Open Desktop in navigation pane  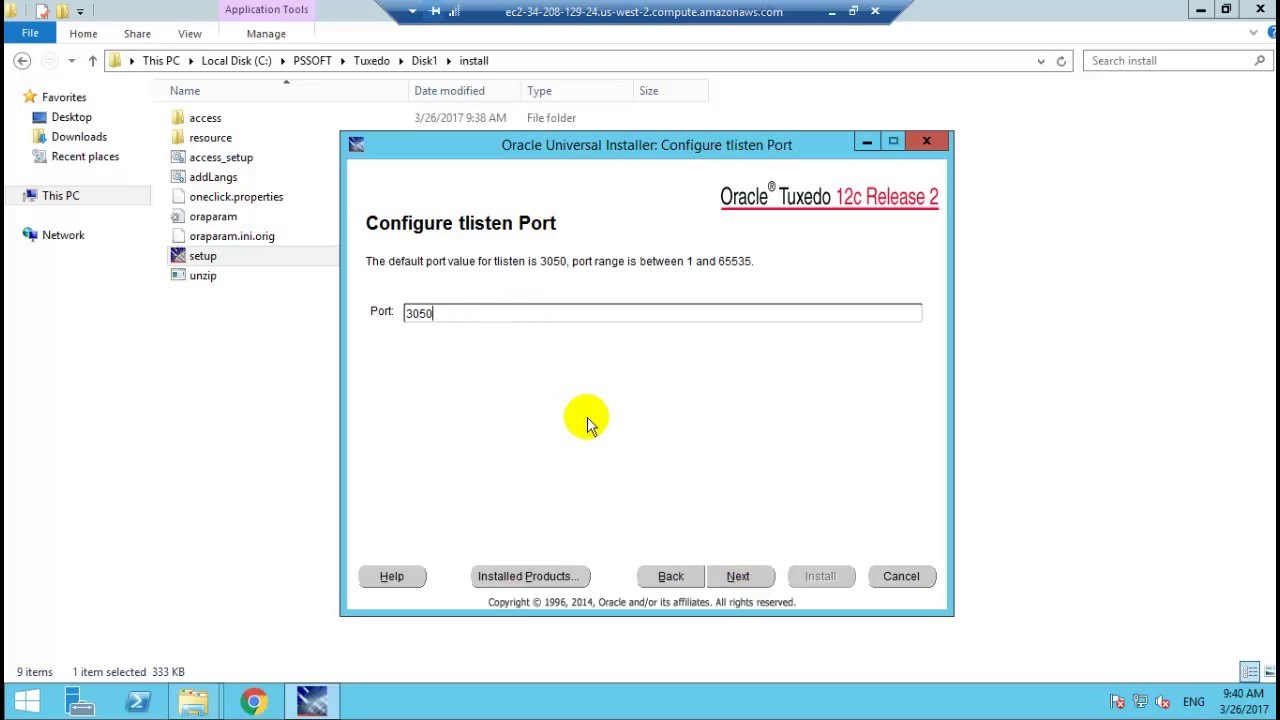point(71,117)
